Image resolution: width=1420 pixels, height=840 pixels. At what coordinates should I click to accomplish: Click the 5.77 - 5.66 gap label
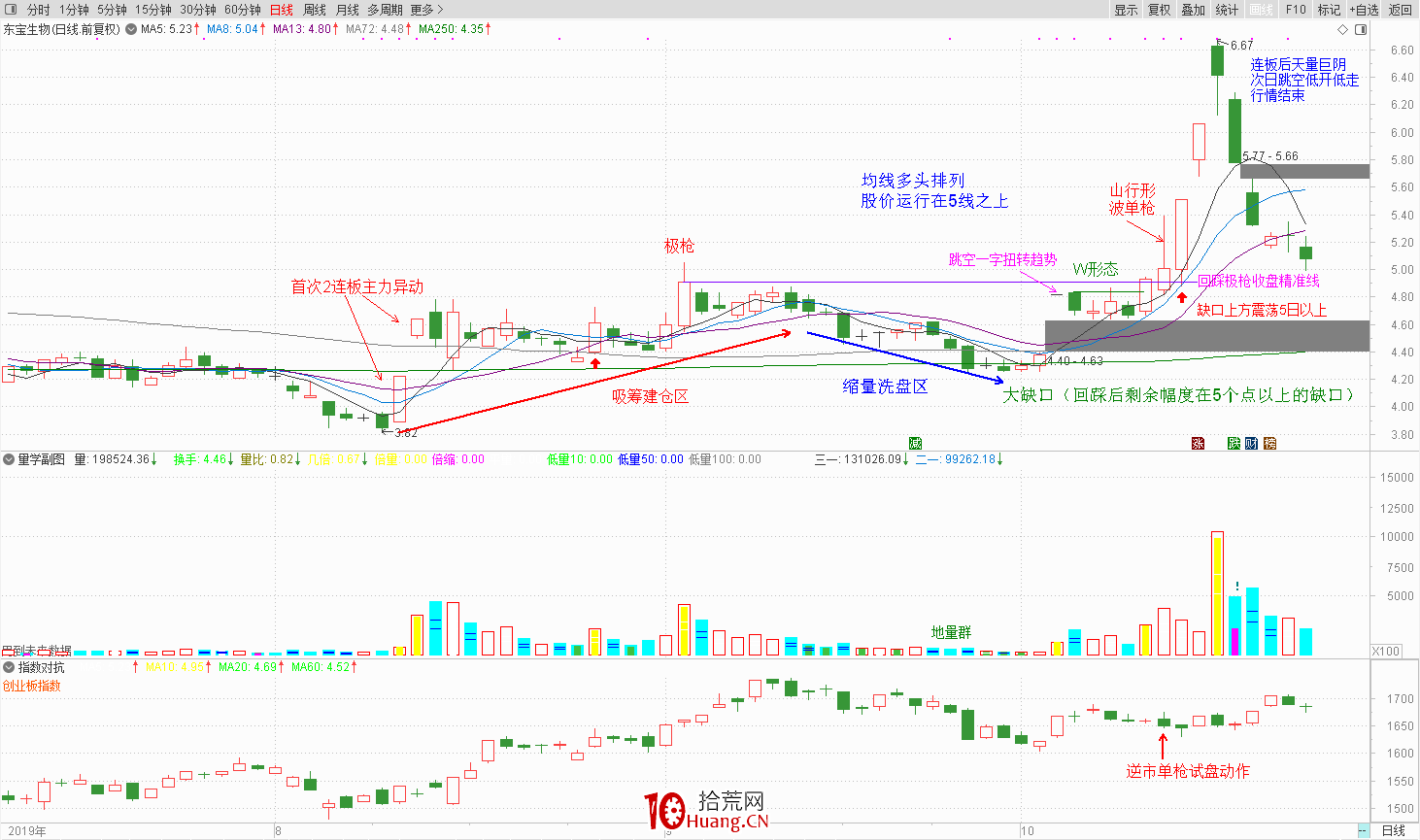[x=1270, y=156]
